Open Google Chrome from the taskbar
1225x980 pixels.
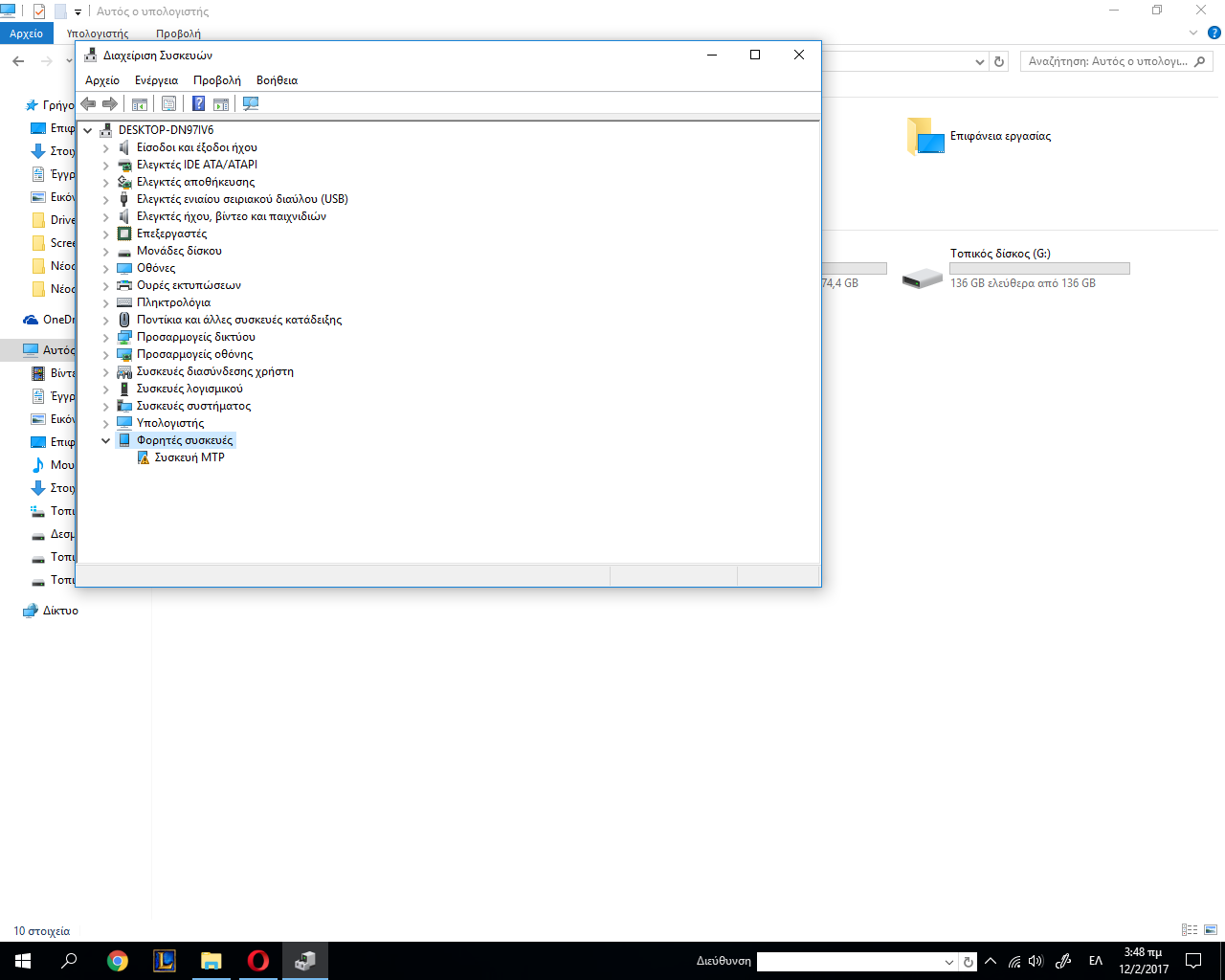tap(118, 961)
